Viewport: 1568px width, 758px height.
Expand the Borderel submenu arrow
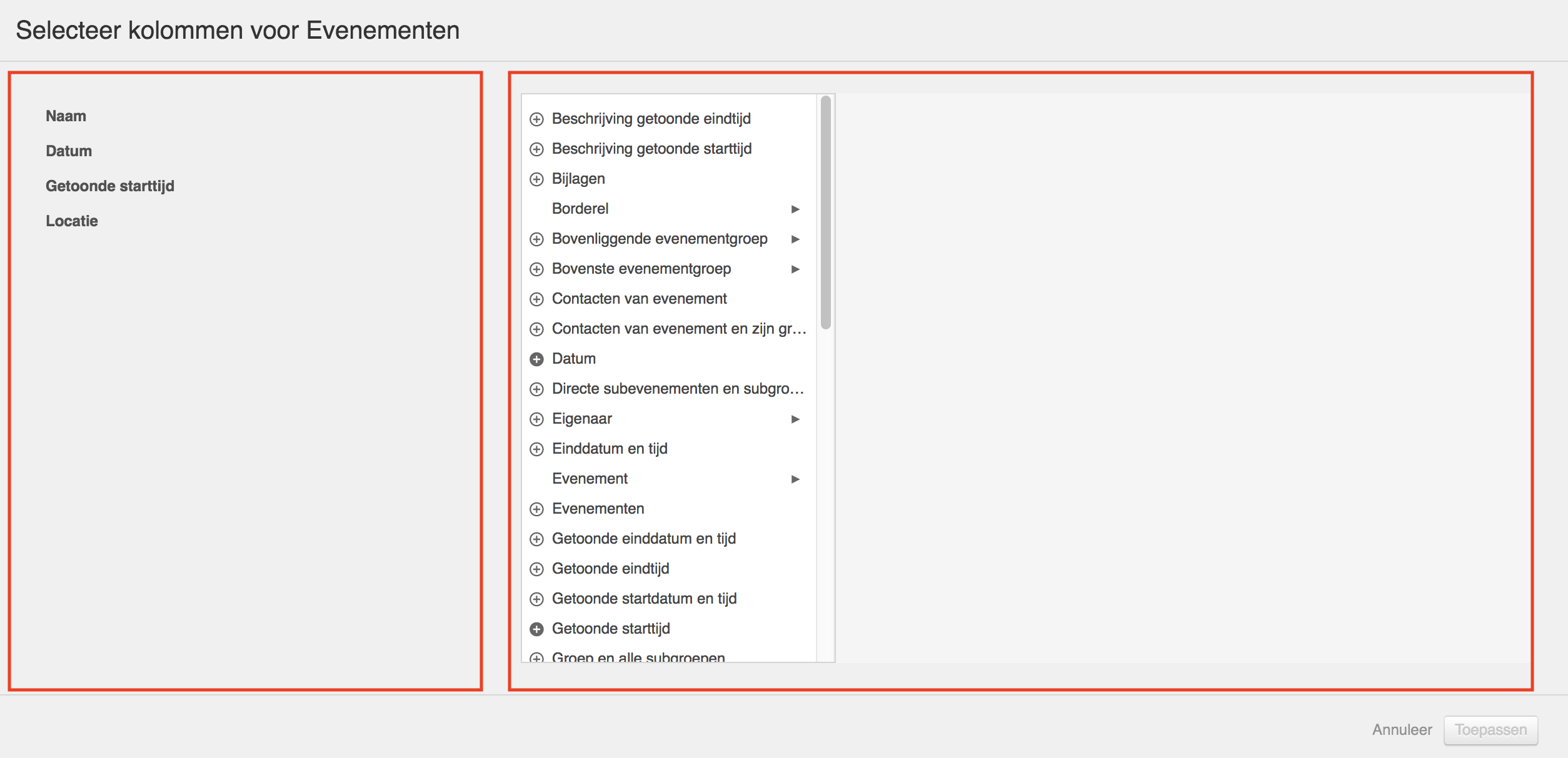coord(795,209)
